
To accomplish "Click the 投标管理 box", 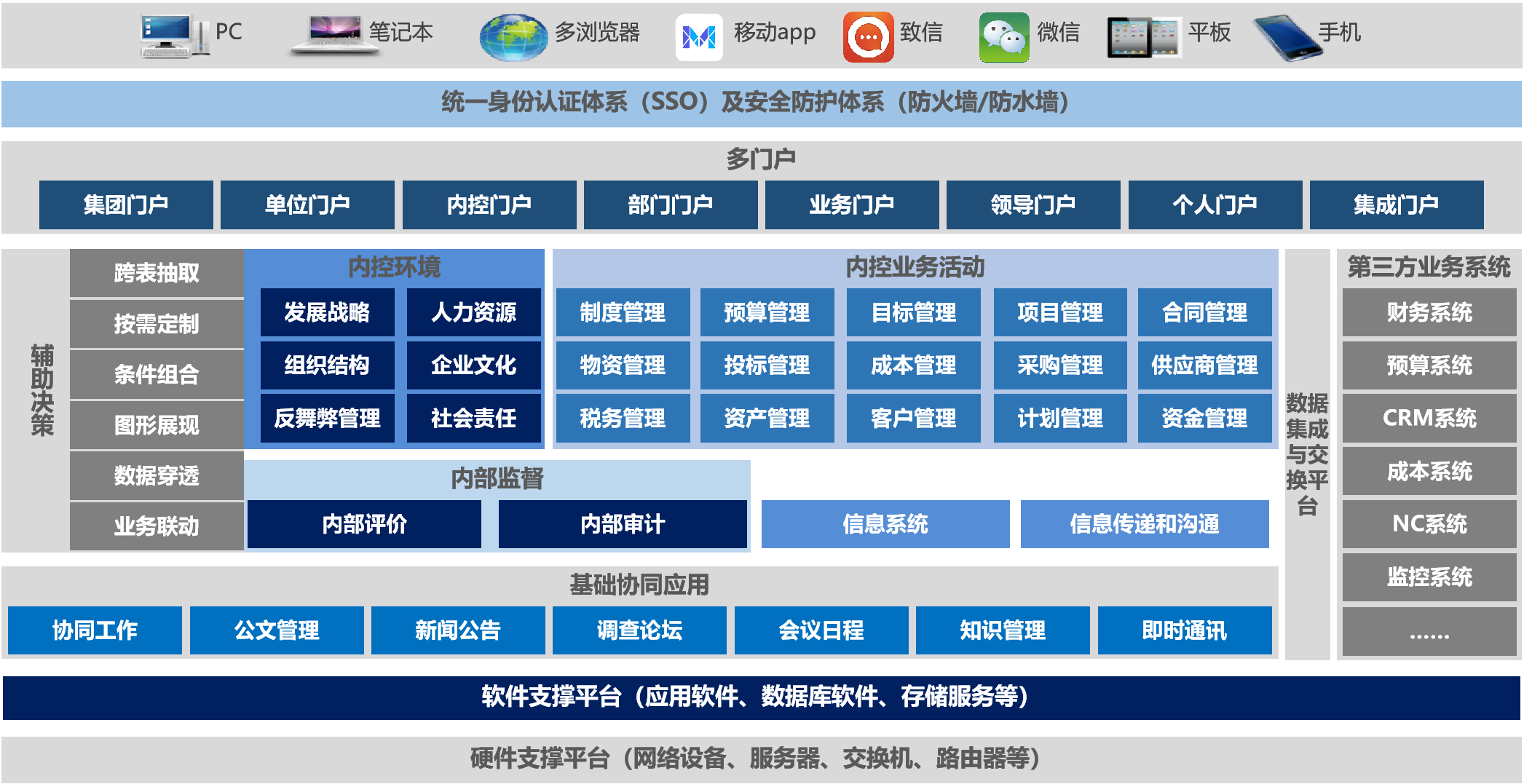I will coord(767,365).
